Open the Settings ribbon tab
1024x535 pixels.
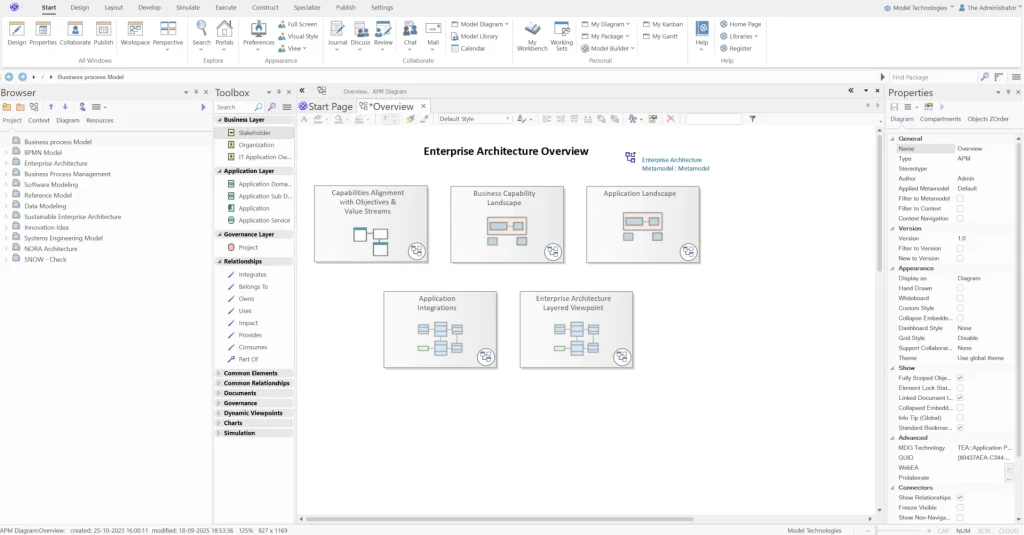point(382,8)
